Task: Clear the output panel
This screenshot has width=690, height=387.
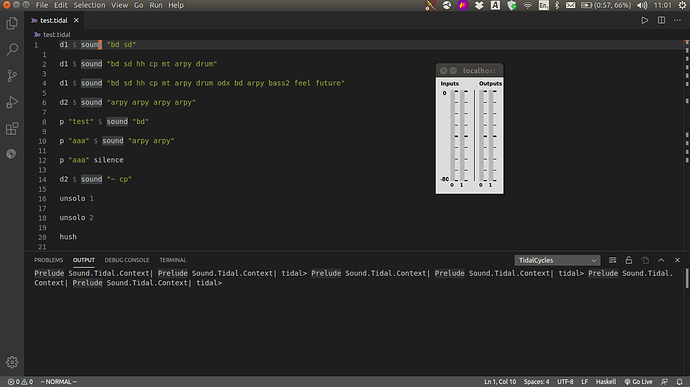Action: point(612,260)
